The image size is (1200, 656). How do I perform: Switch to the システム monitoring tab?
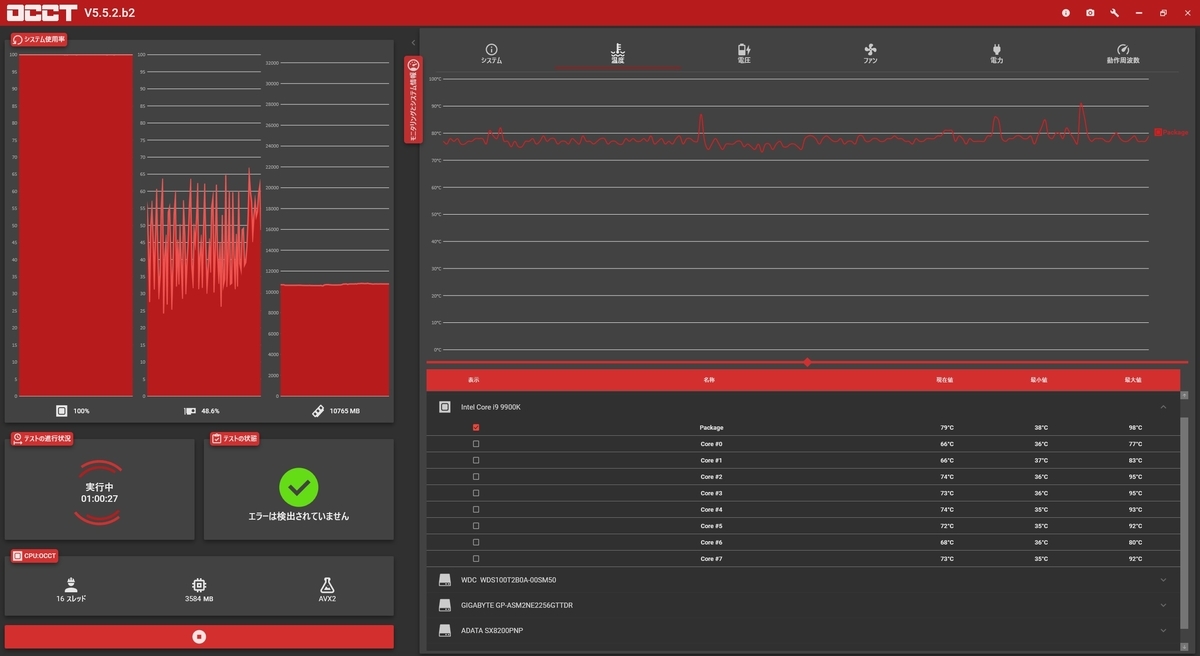click(x=491, y=54)
